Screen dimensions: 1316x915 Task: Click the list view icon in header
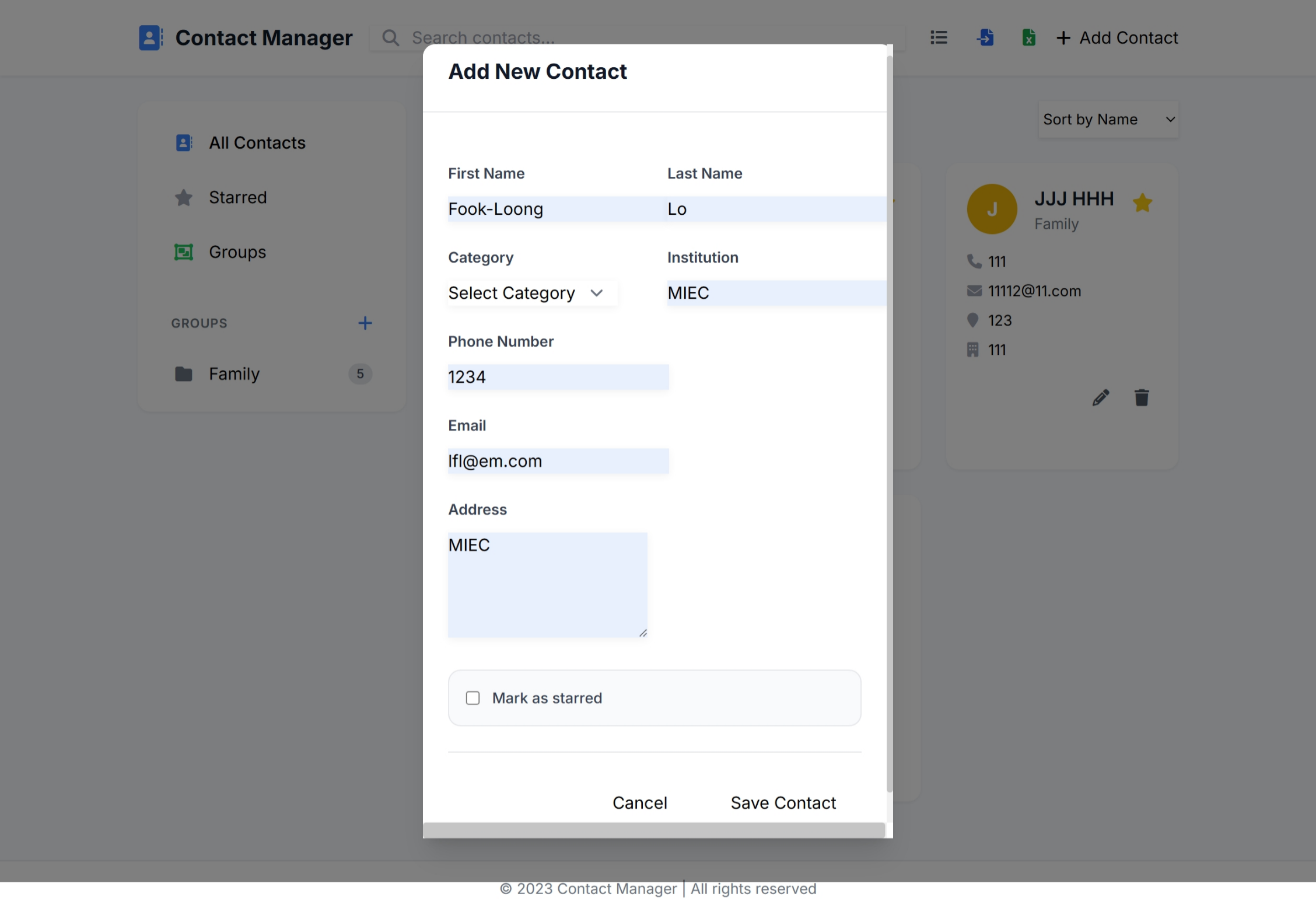point(939,38)
